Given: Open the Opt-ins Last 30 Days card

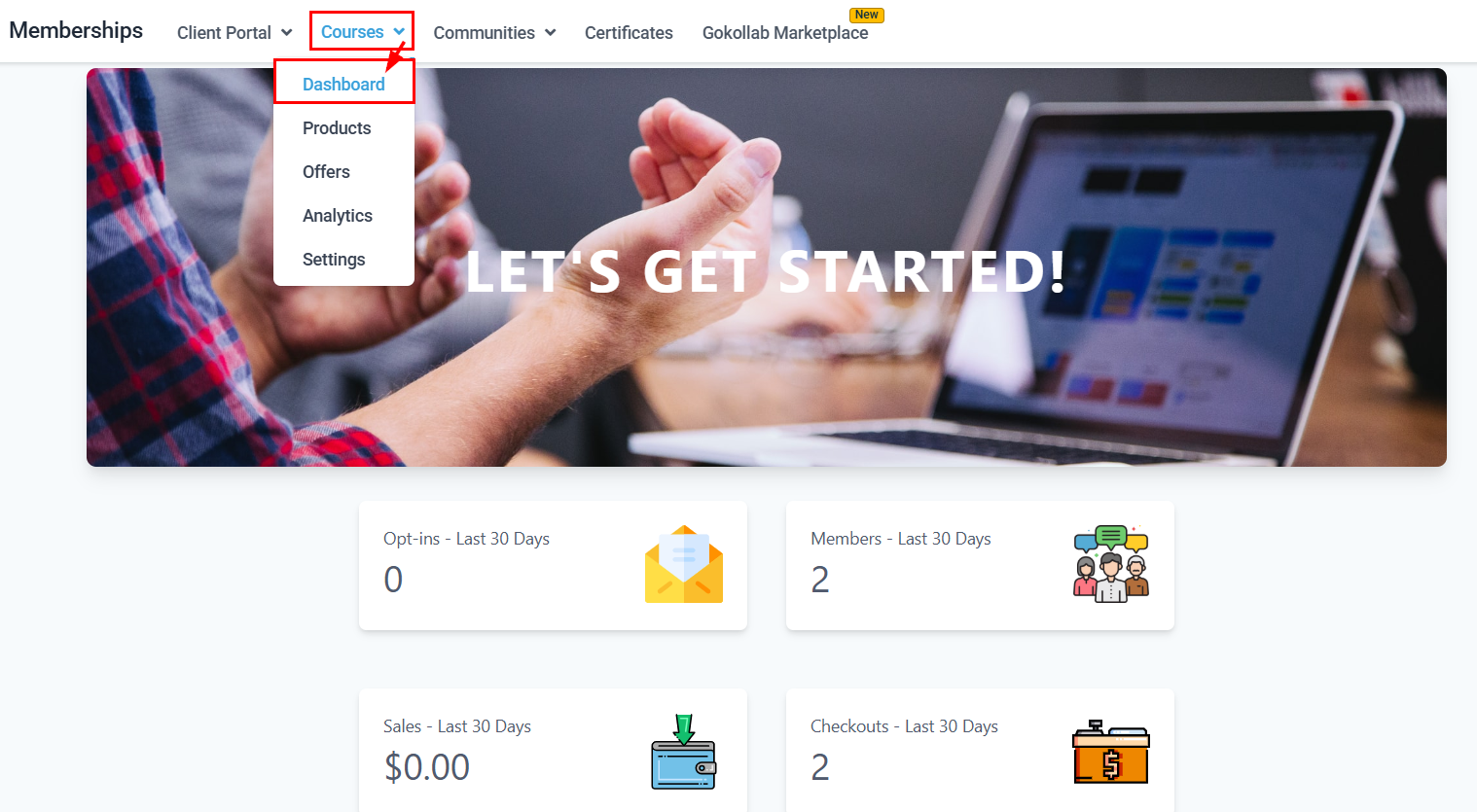Looking at the screenshot, I should 553,565.
